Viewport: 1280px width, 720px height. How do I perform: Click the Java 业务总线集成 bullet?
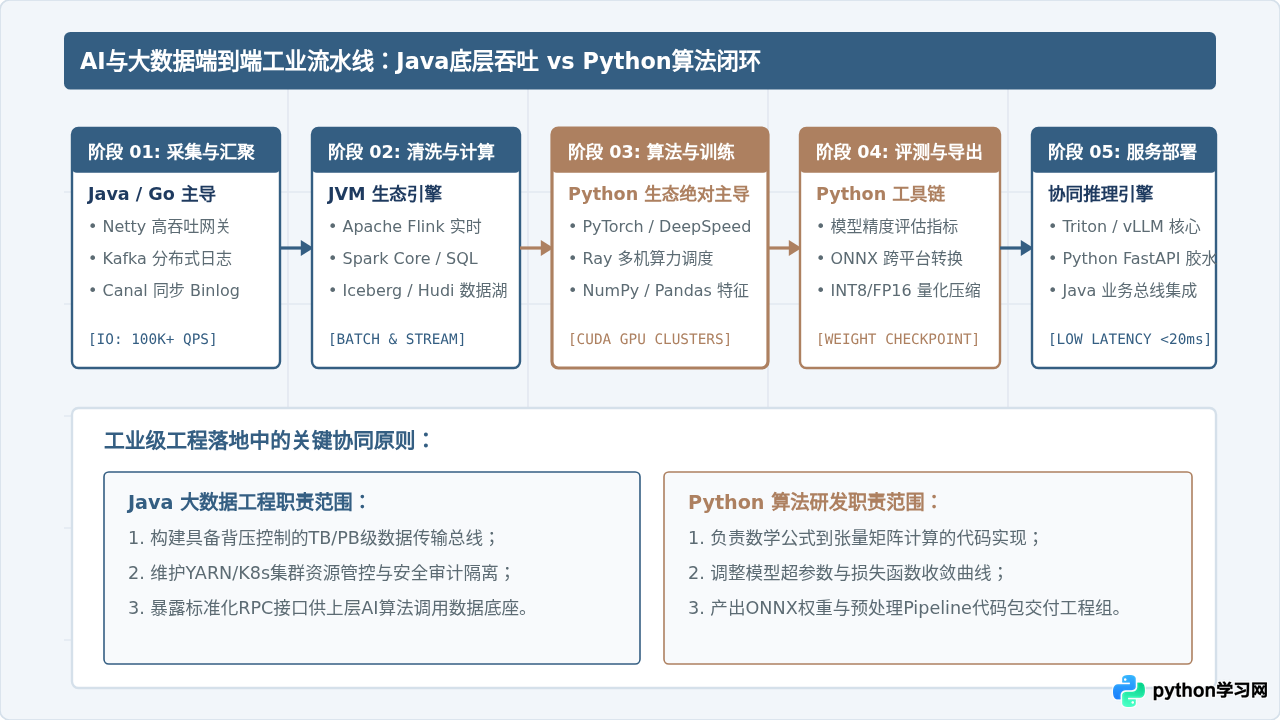point(1122,291)
